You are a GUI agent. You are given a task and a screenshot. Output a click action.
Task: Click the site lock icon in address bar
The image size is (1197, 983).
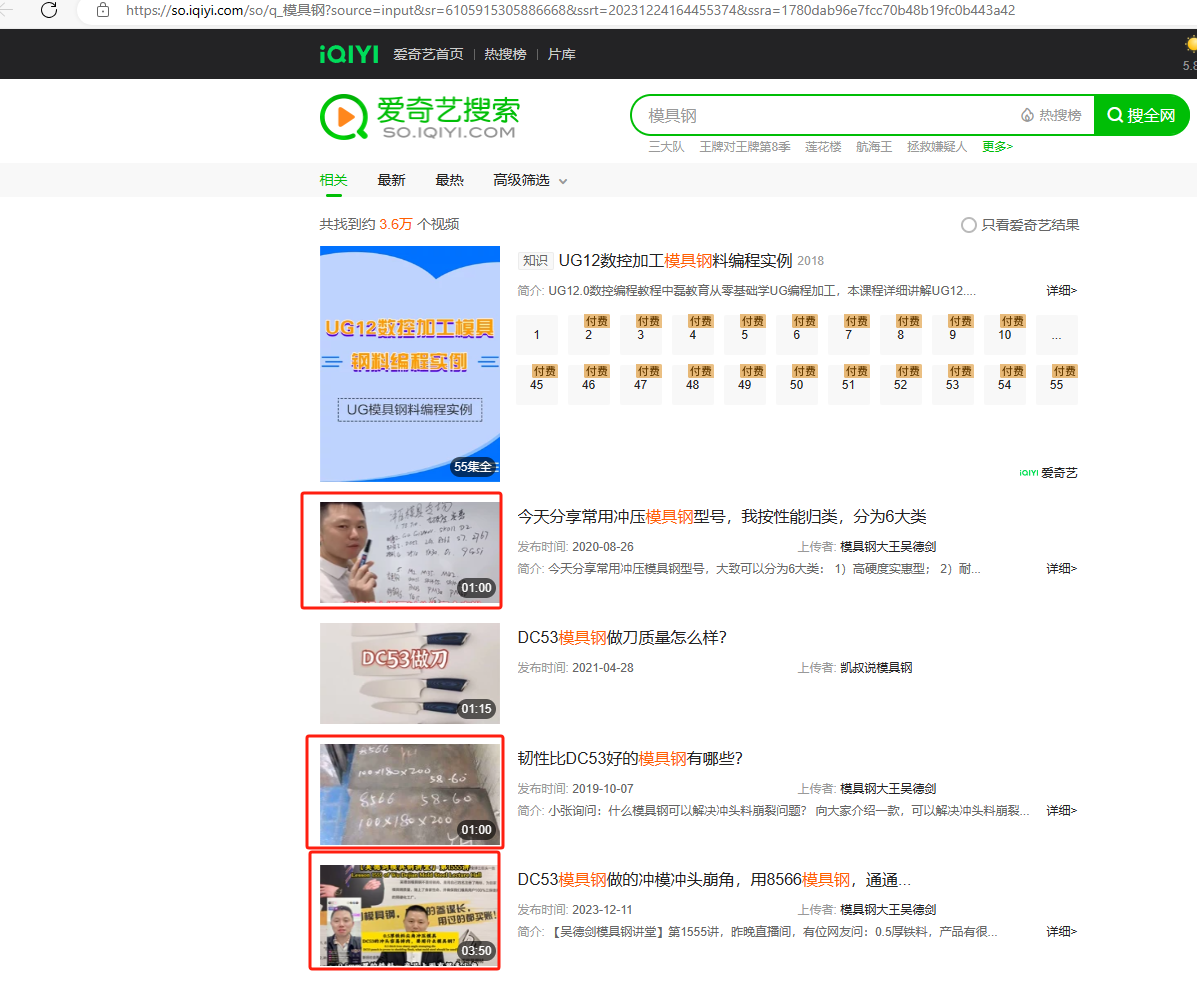click(103, 10)
